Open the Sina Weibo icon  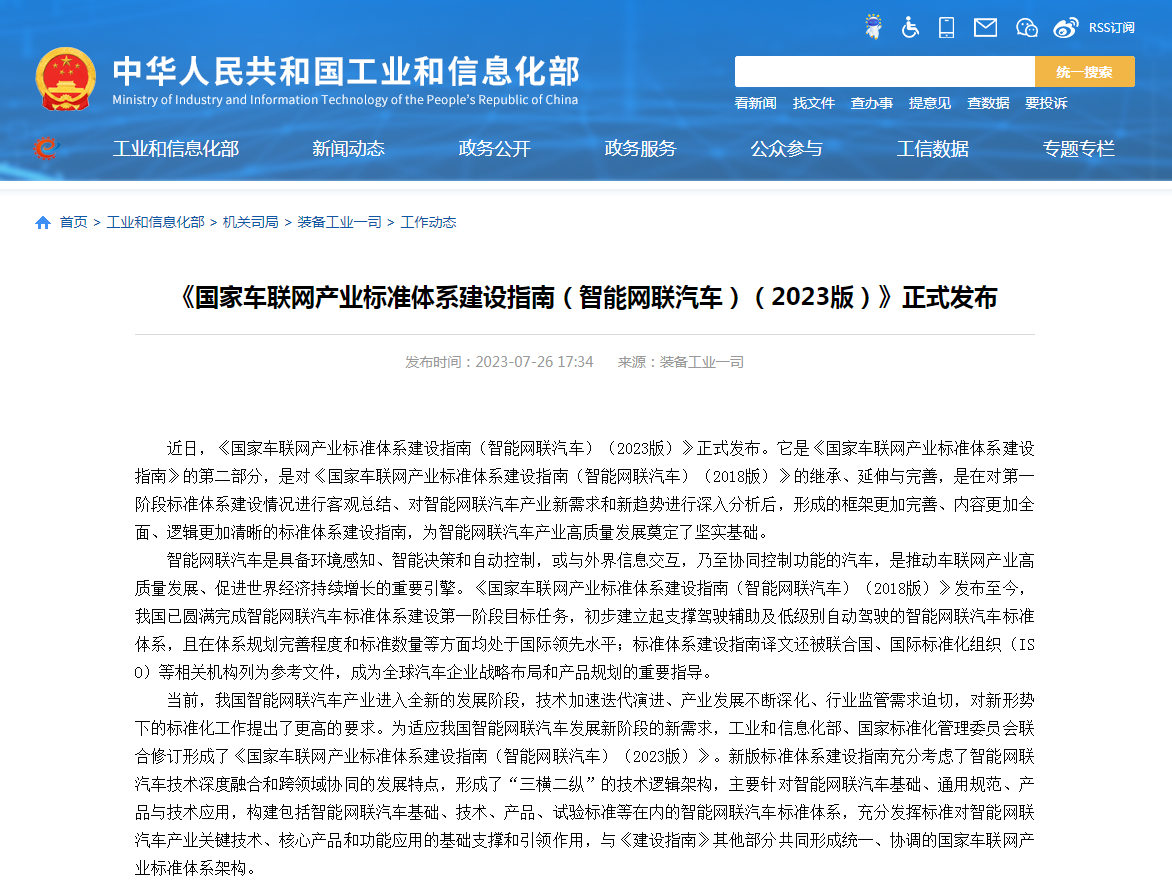(1064, 27)
